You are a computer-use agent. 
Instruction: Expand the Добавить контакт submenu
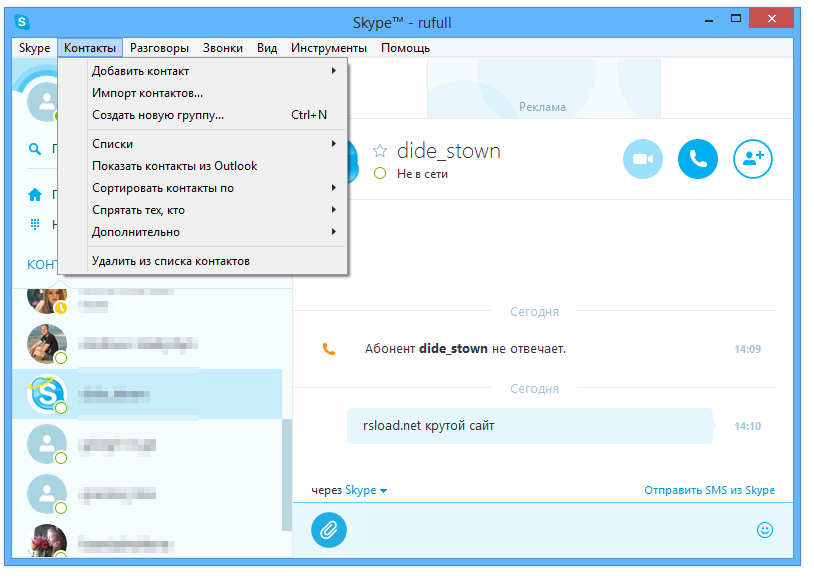click(x=202, y=71)
